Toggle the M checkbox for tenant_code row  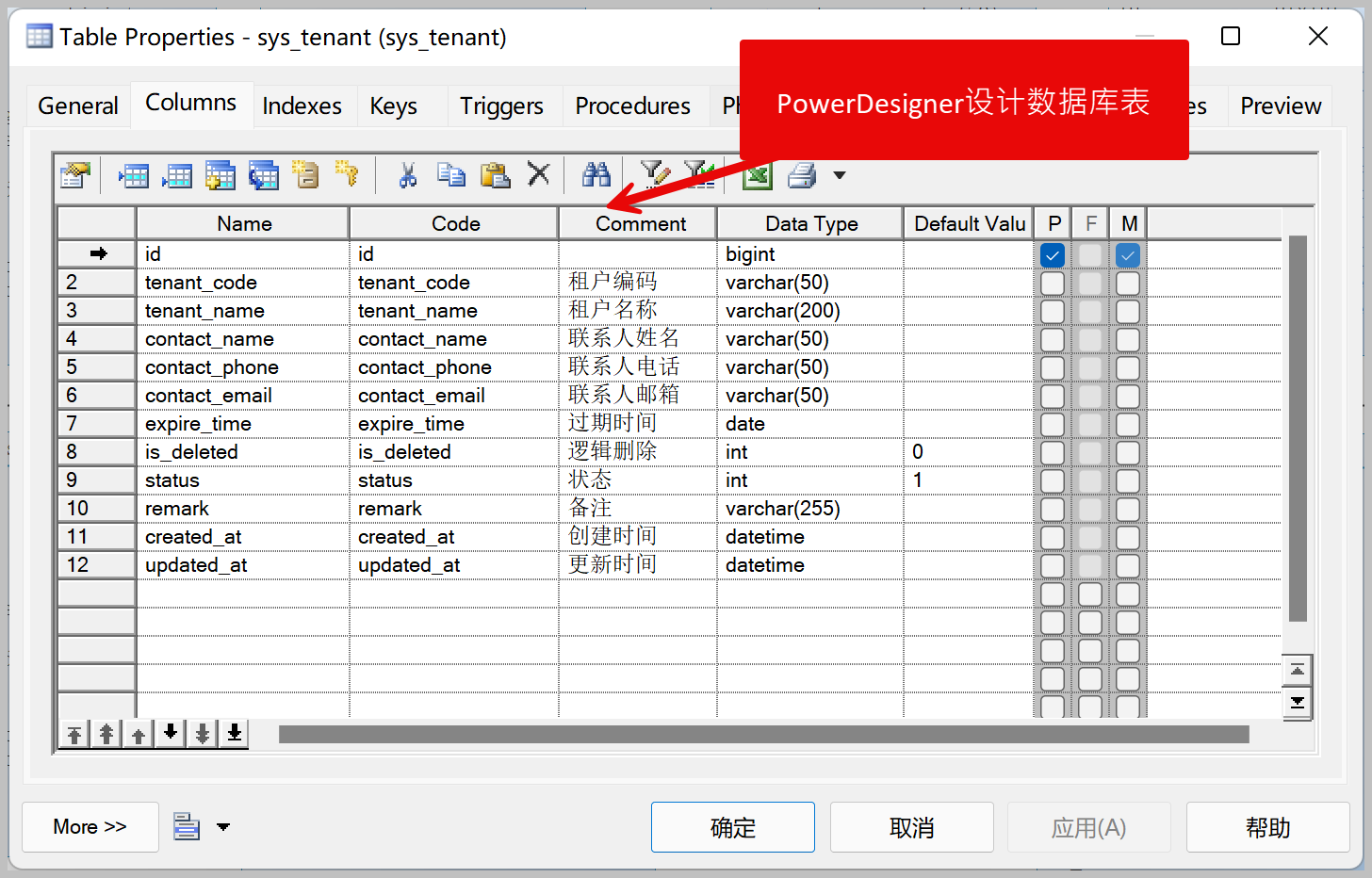coord(1128,284)
